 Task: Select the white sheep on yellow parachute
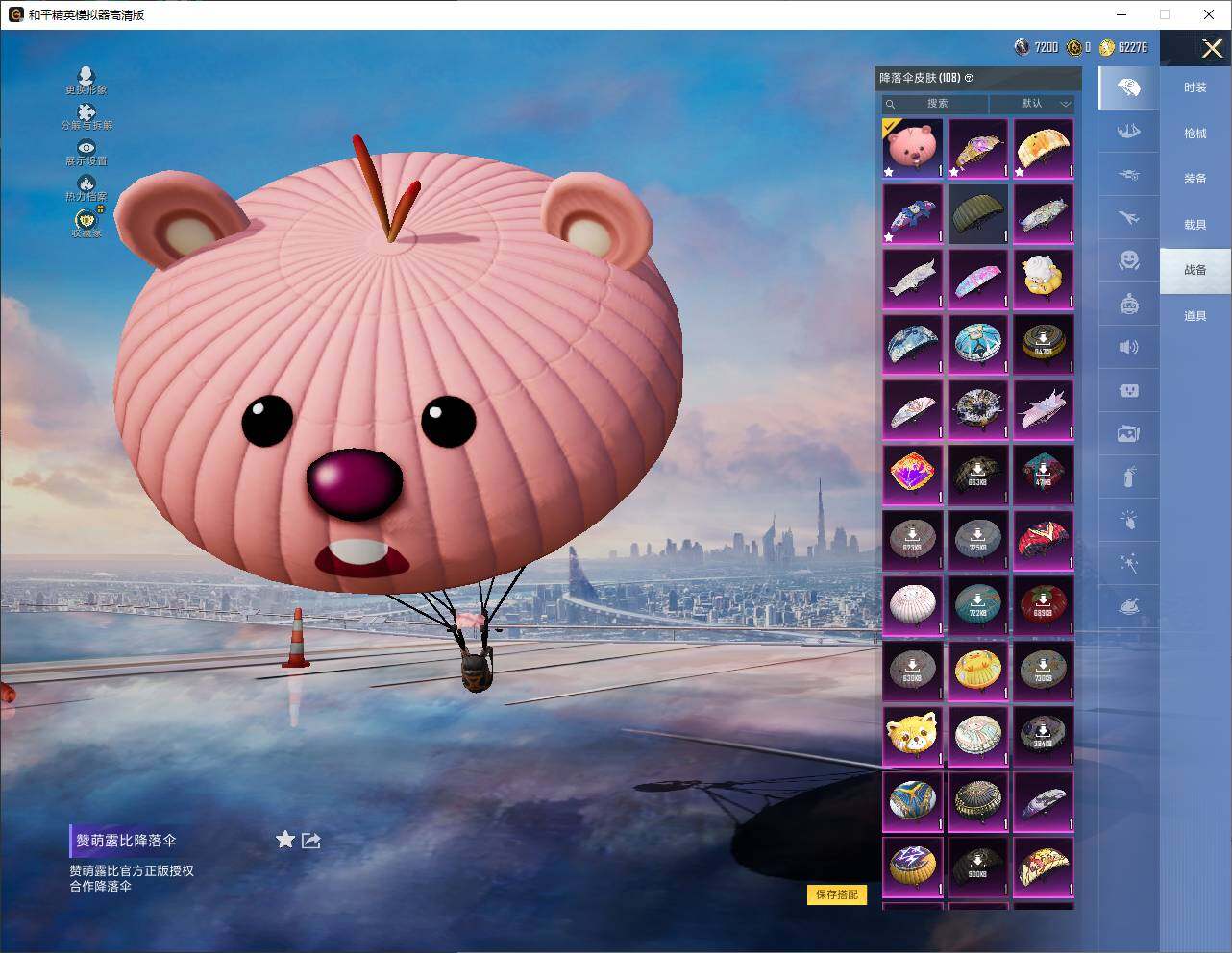1044,280
